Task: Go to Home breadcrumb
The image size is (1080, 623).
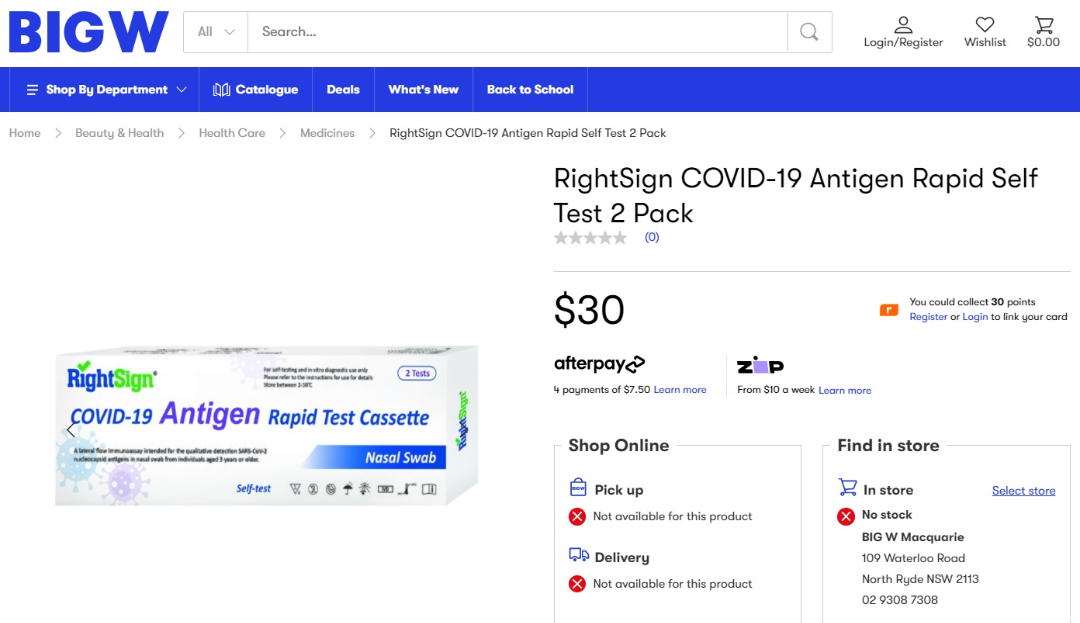Action: tap(25, 133)
